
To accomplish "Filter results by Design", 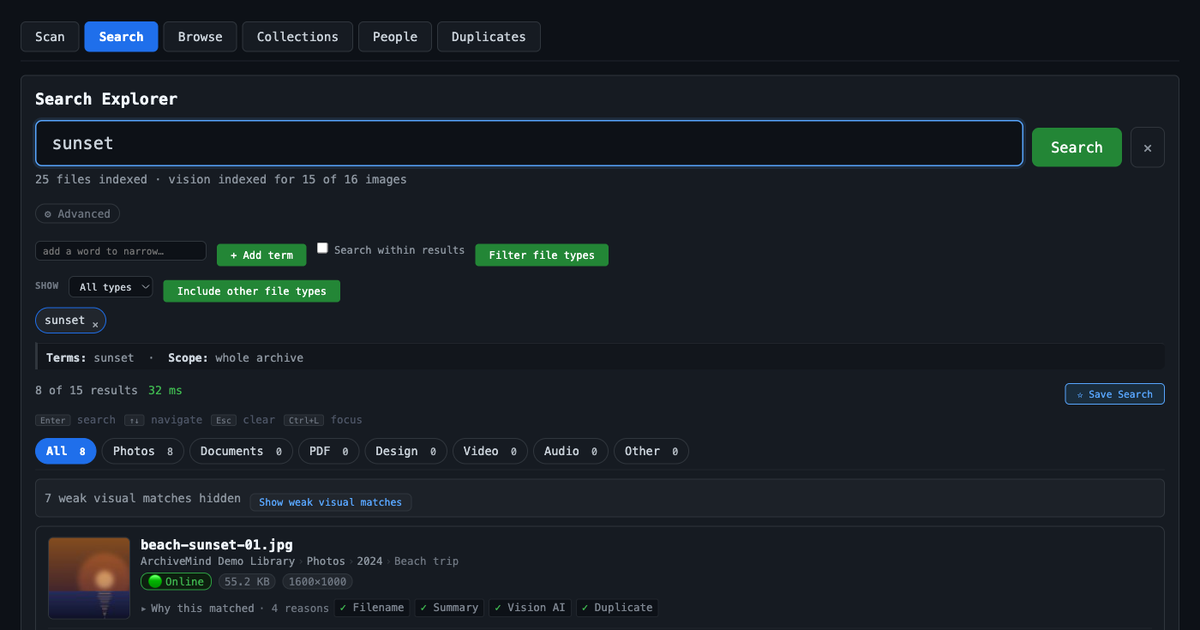I will (406, 451).
